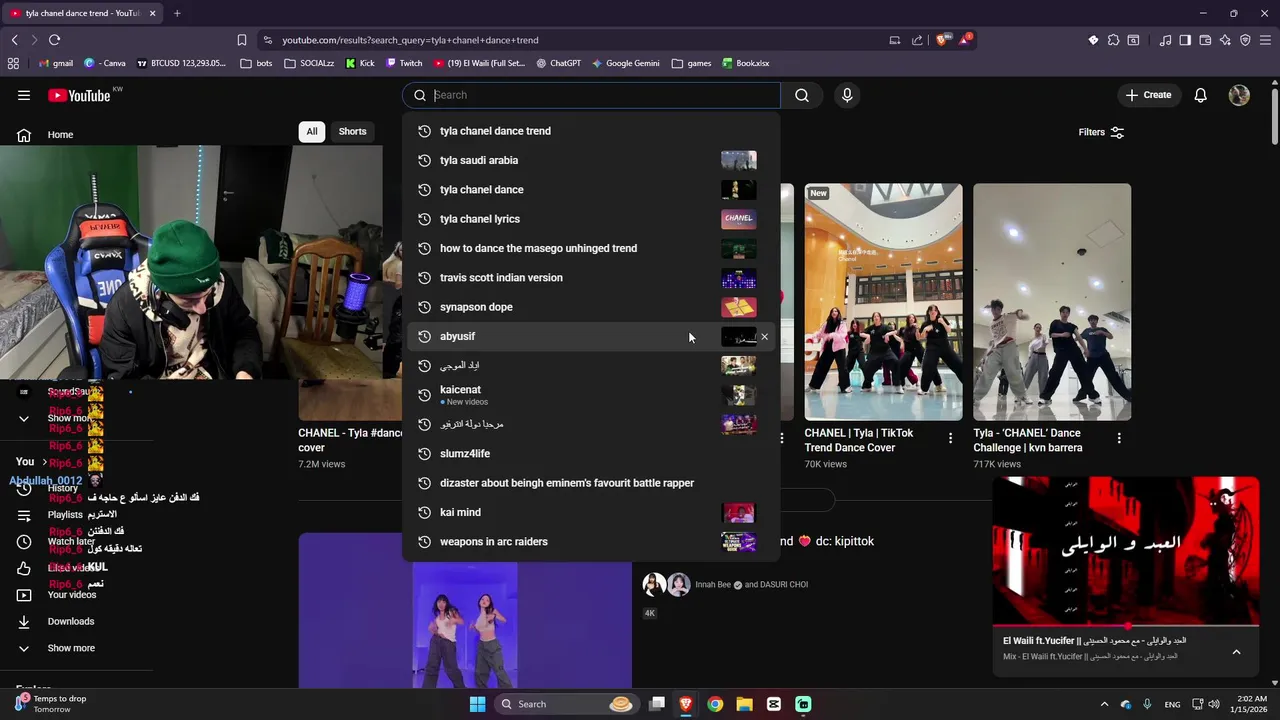Pick 'slumz4life' from search history
The width and height of the screenshot is (1280, 720).
pos(590,453)
